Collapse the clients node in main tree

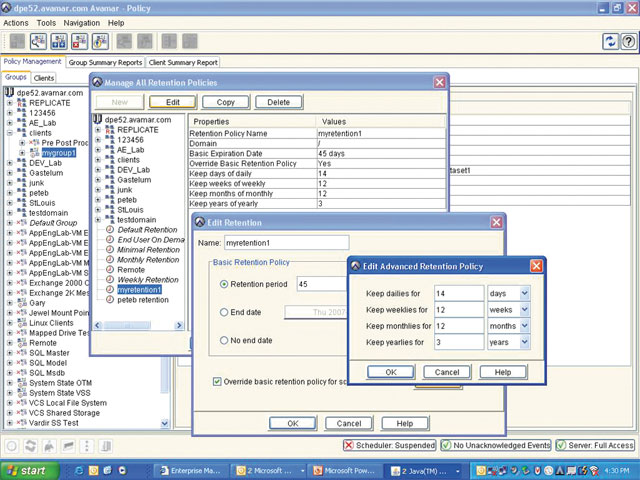click(x=10, y=133)
